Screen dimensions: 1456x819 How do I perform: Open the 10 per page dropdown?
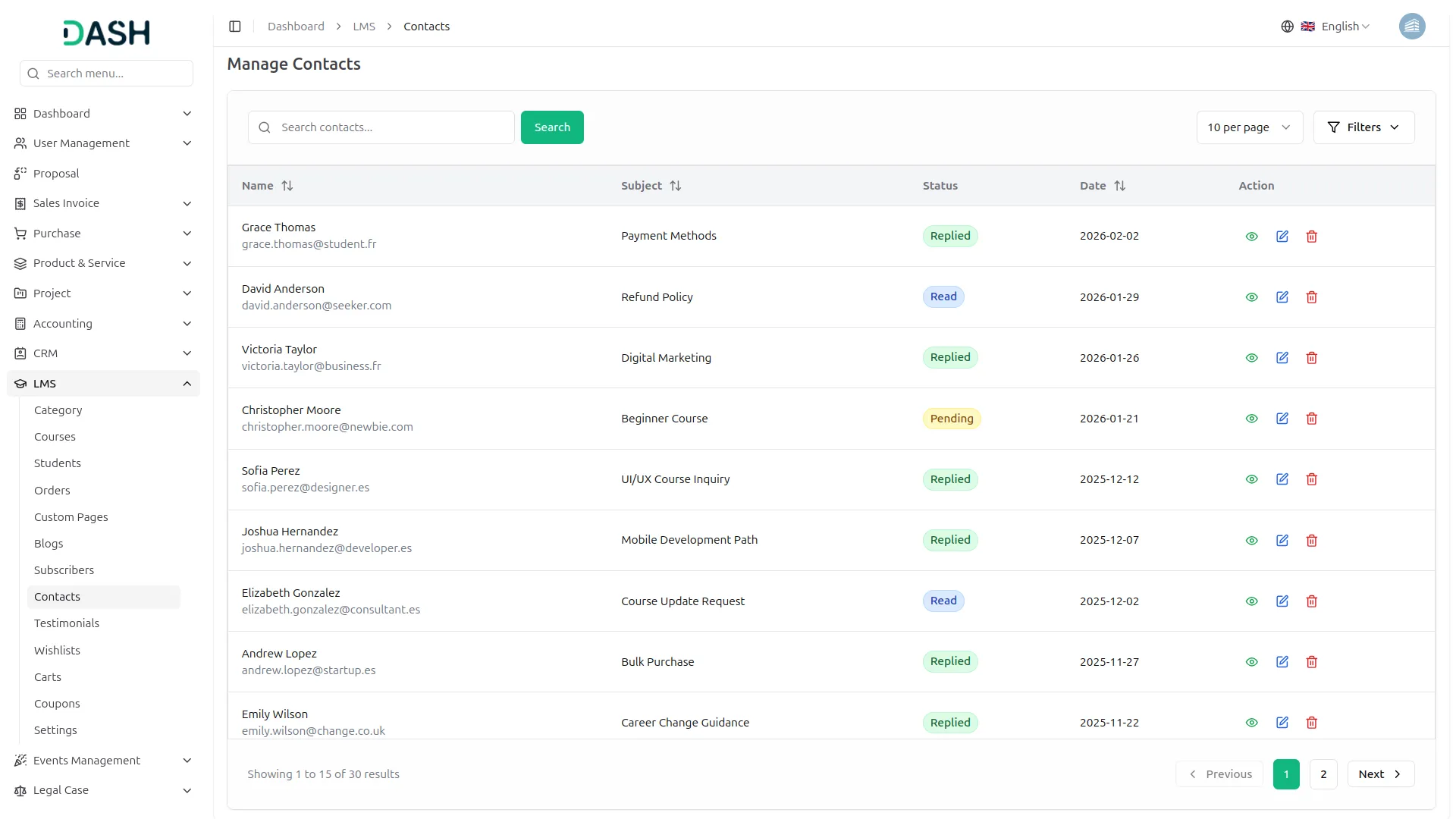pyautogui.click(x=1249, y=127)
